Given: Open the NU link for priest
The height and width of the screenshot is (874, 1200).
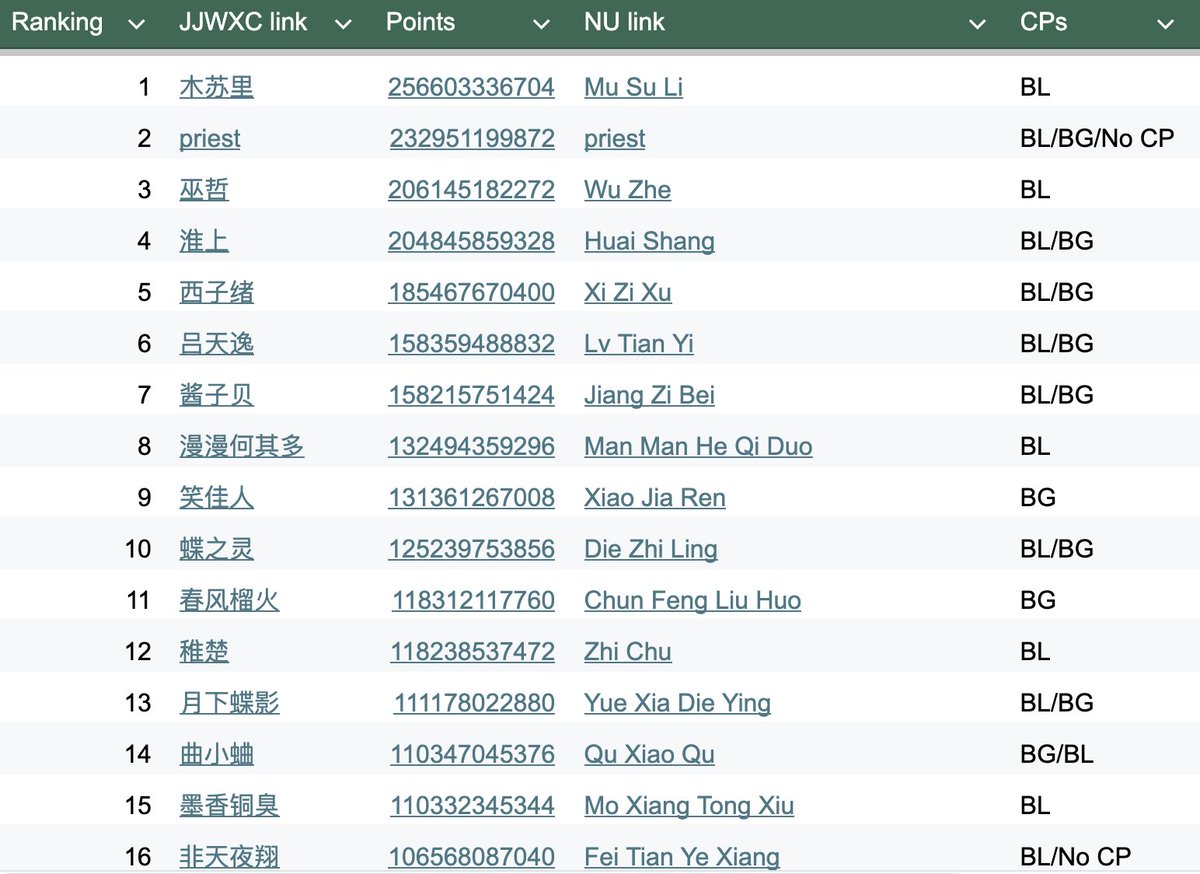Looking at the screenshot, I should pos(615,139).
